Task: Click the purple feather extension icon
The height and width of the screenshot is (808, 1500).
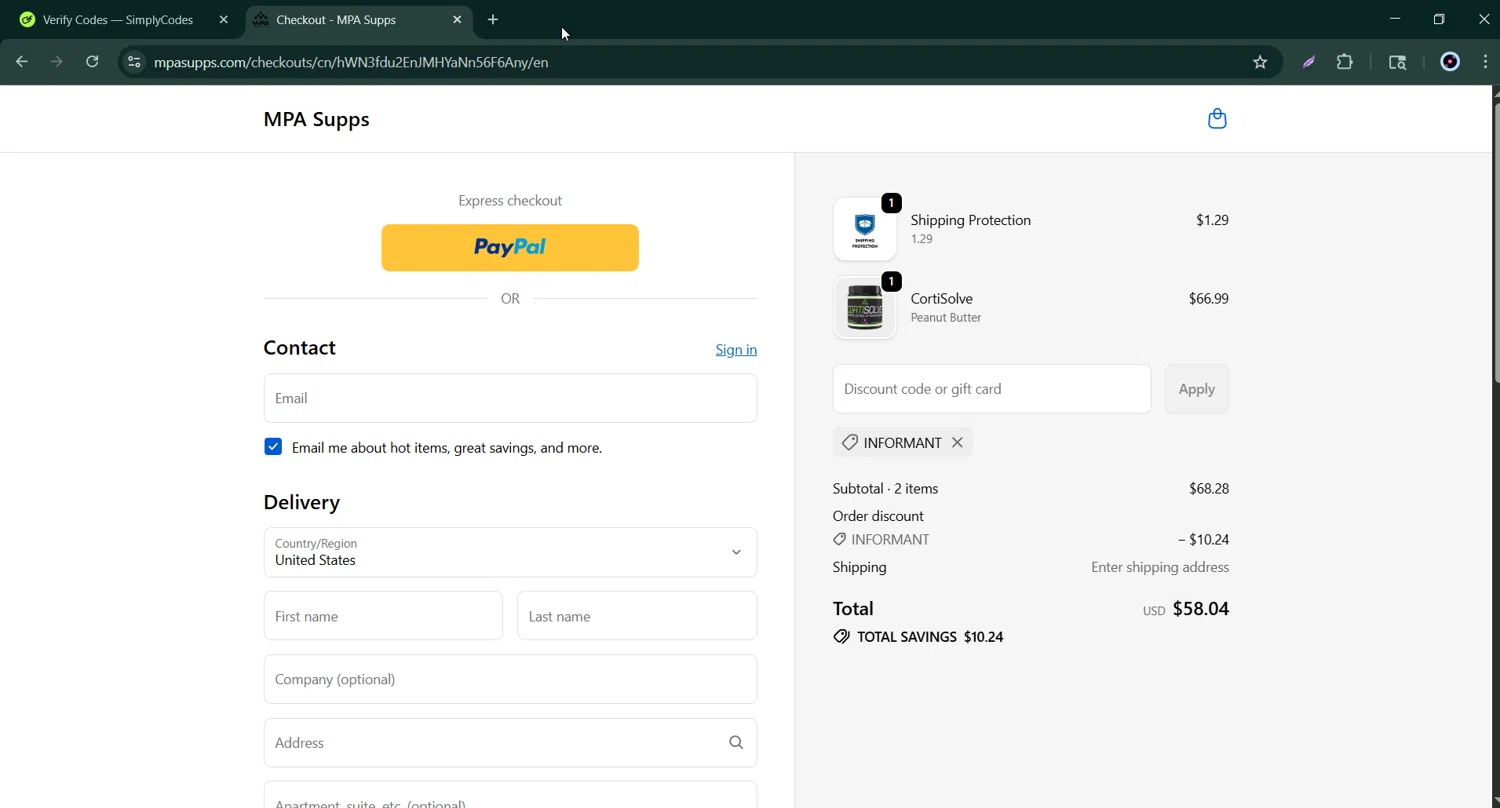Action: pos(1308,62)
